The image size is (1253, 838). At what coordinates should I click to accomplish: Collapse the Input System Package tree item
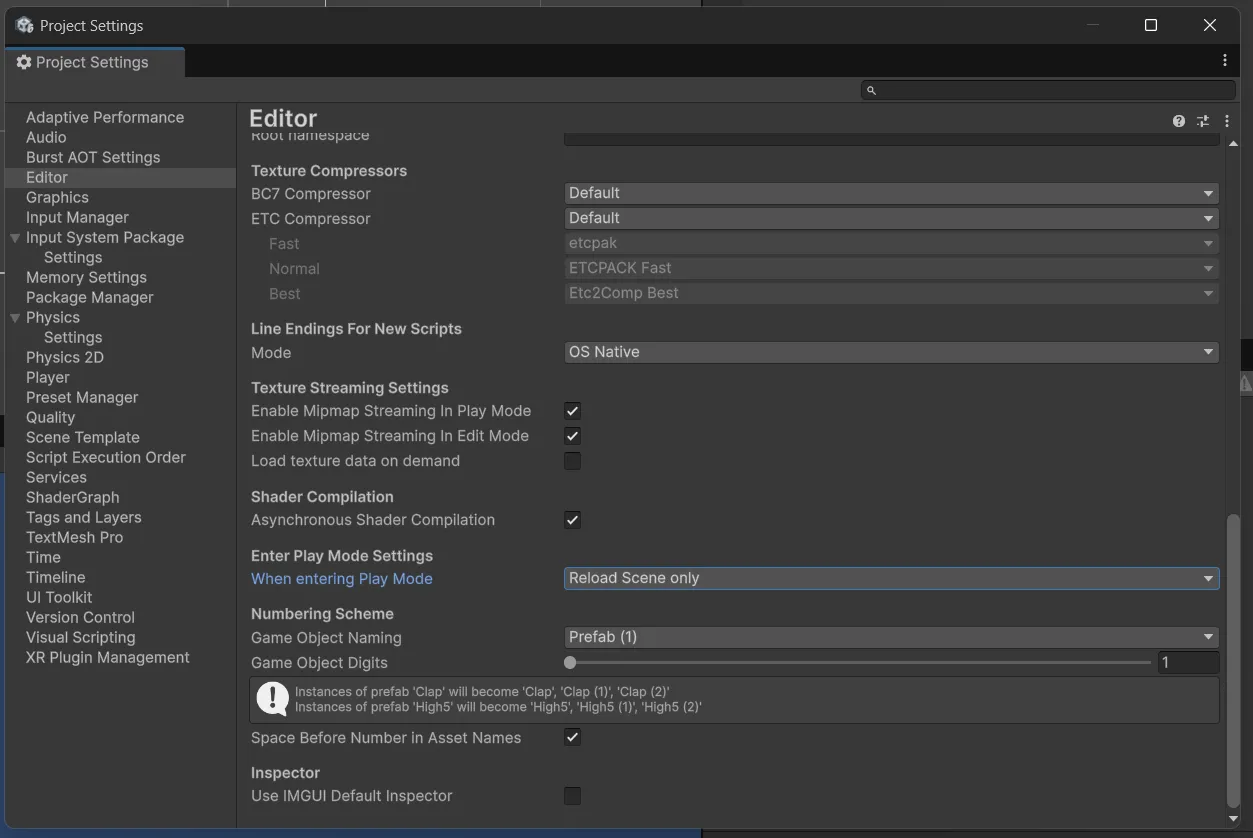tap(15, 238)
